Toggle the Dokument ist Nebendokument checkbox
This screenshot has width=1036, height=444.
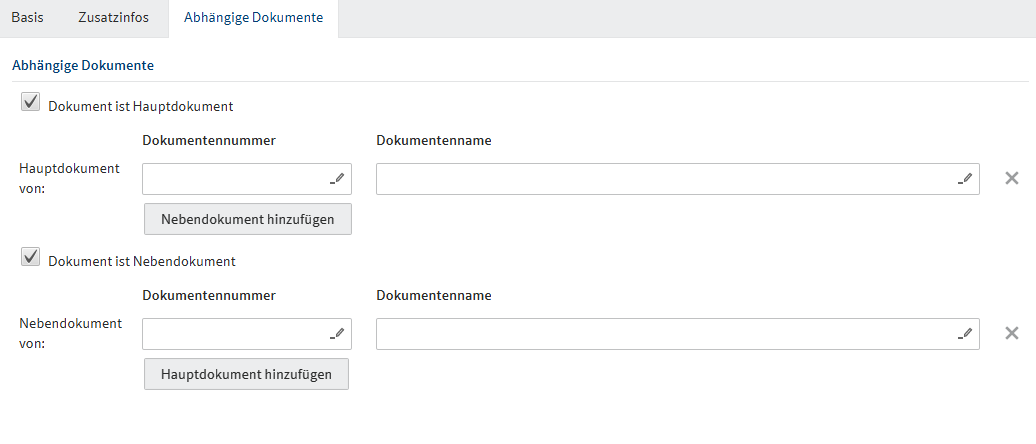coord(30,258)
